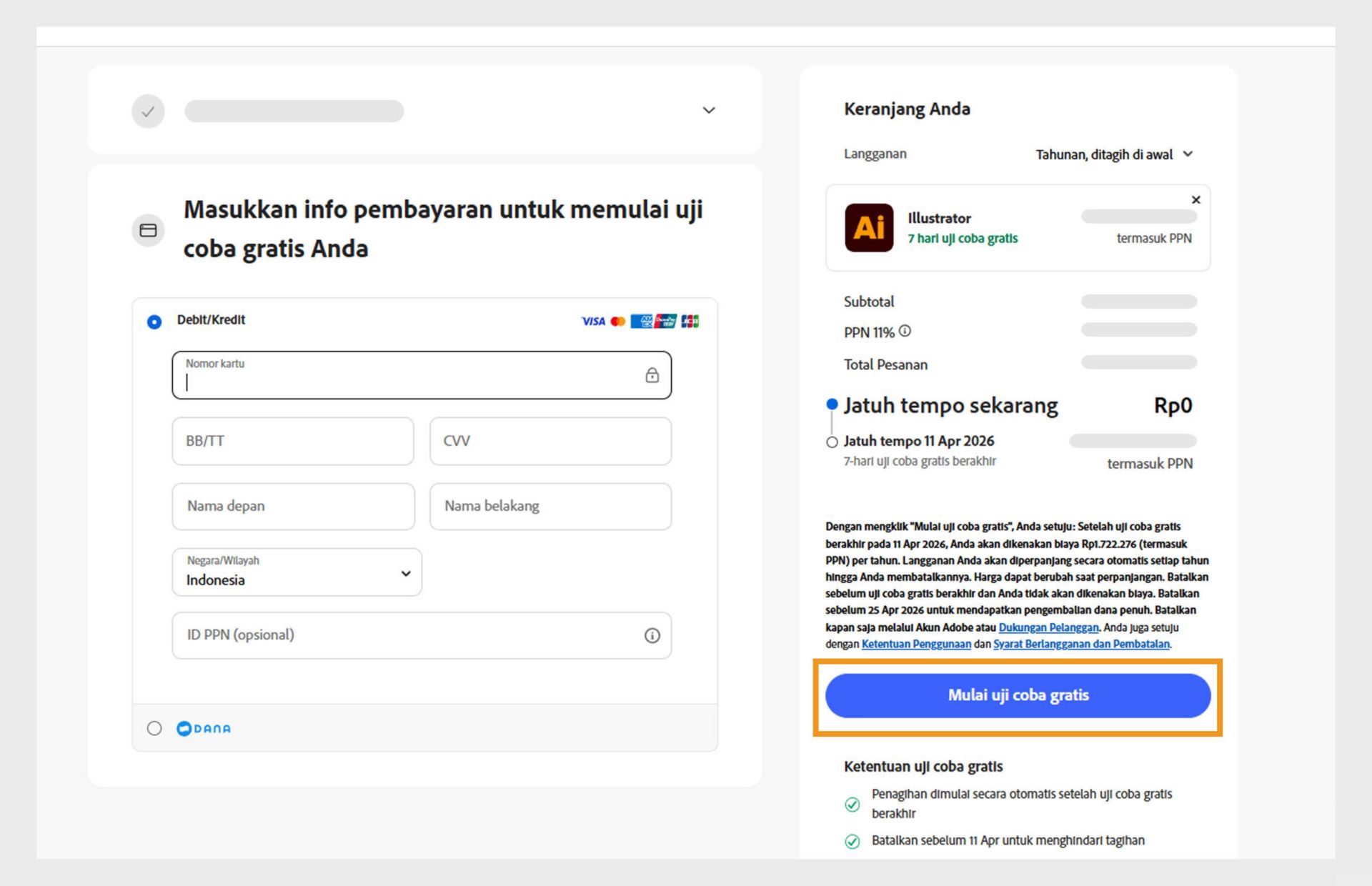Image resolution: width=1372 pixels, height=886 pixels.
Task: Select DANA as payment method
Action: [x=154, y=728]
